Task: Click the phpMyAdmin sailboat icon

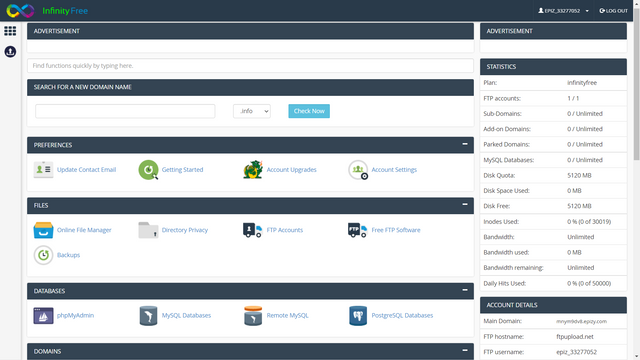Action: point(43,316)
